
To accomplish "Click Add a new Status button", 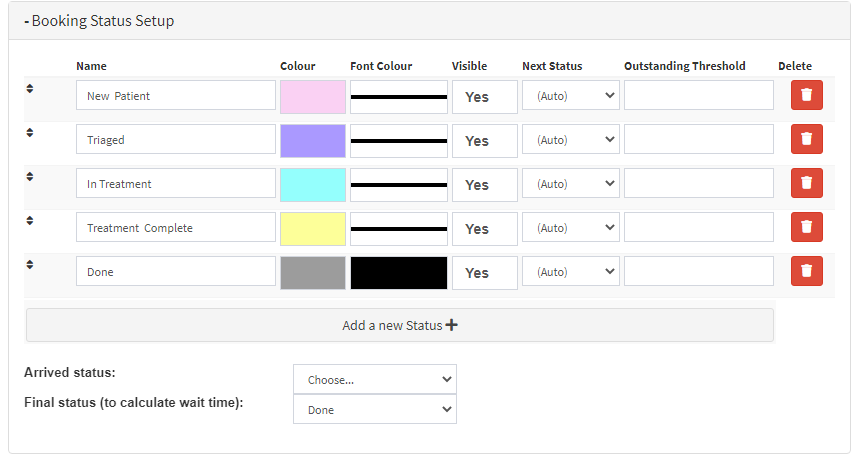I will click(399, 325).
